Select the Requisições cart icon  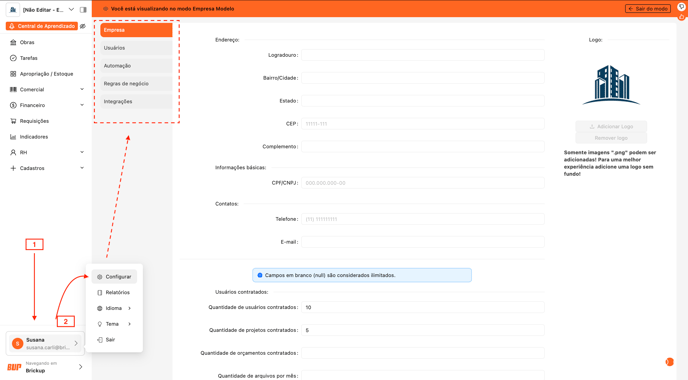coord(13,121)
